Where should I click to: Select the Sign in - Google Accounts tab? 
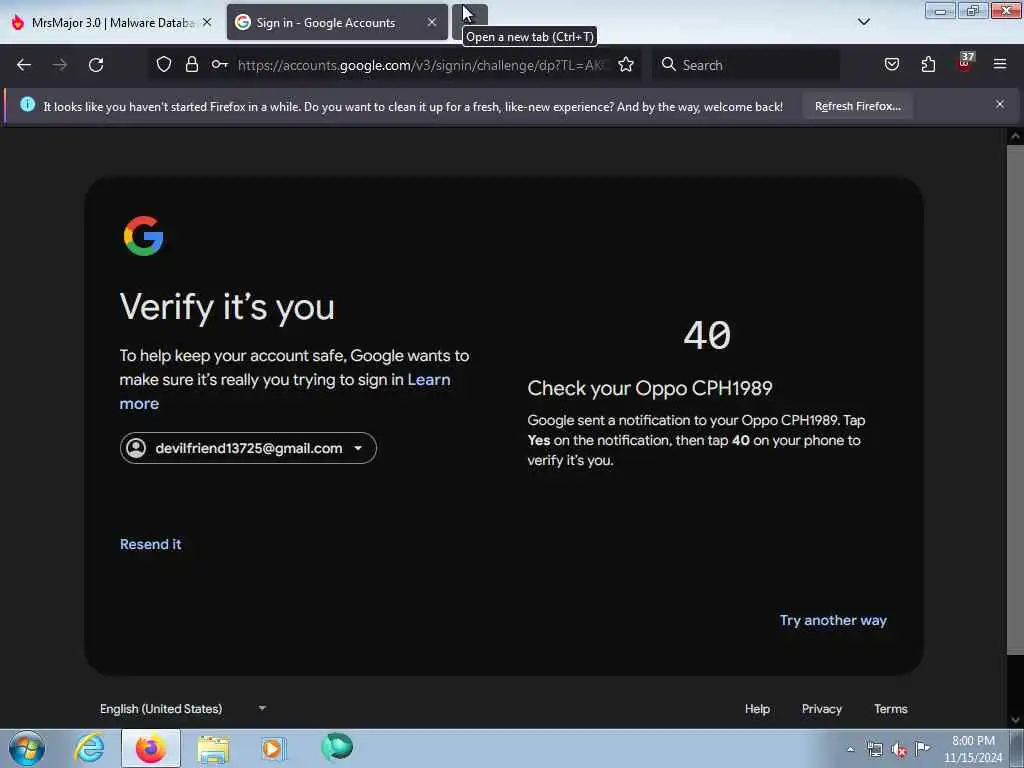click(x=337, y=22)
